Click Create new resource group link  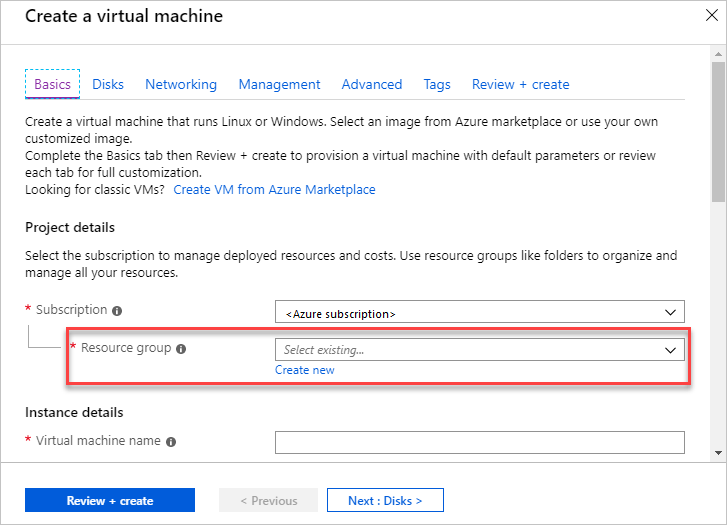coord(305,370)
